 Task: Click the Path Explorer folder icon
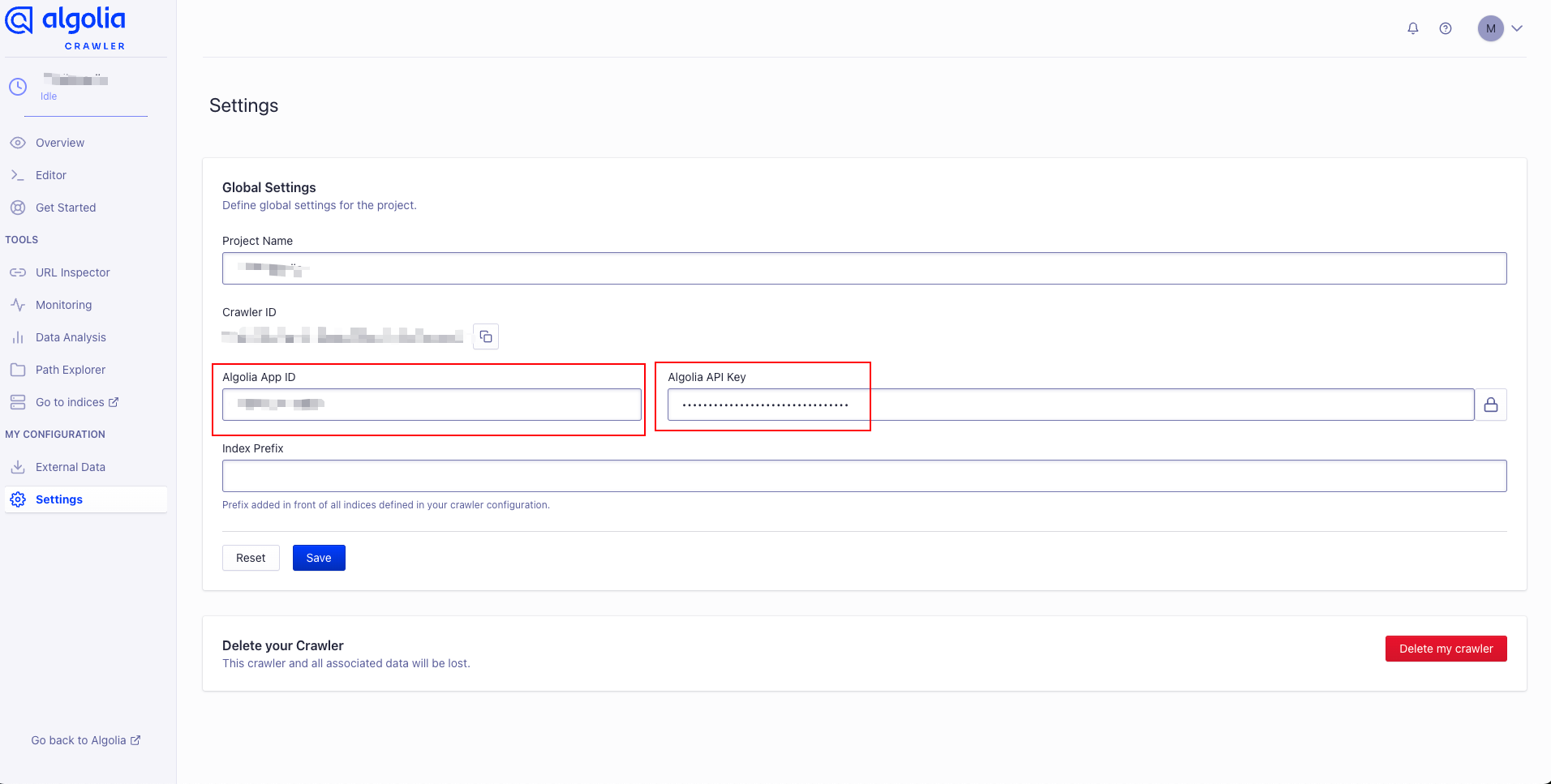click(x=18, y=370)
